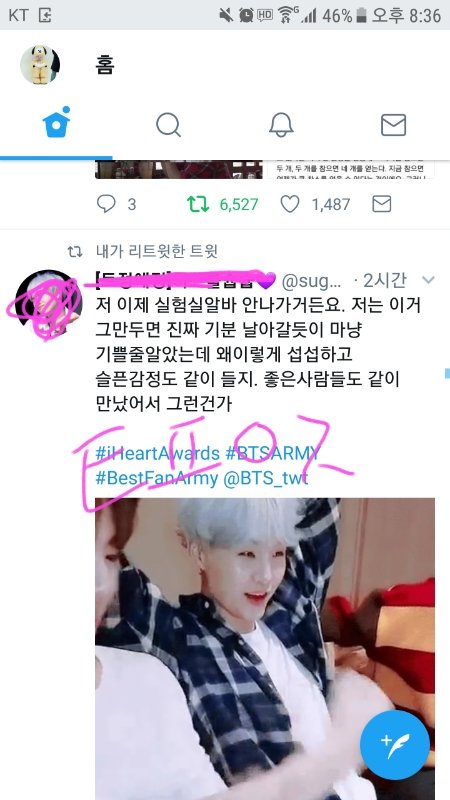Open the @BTS_twt mention
Viewport: 450px width, 800px height.
[266, 479]
